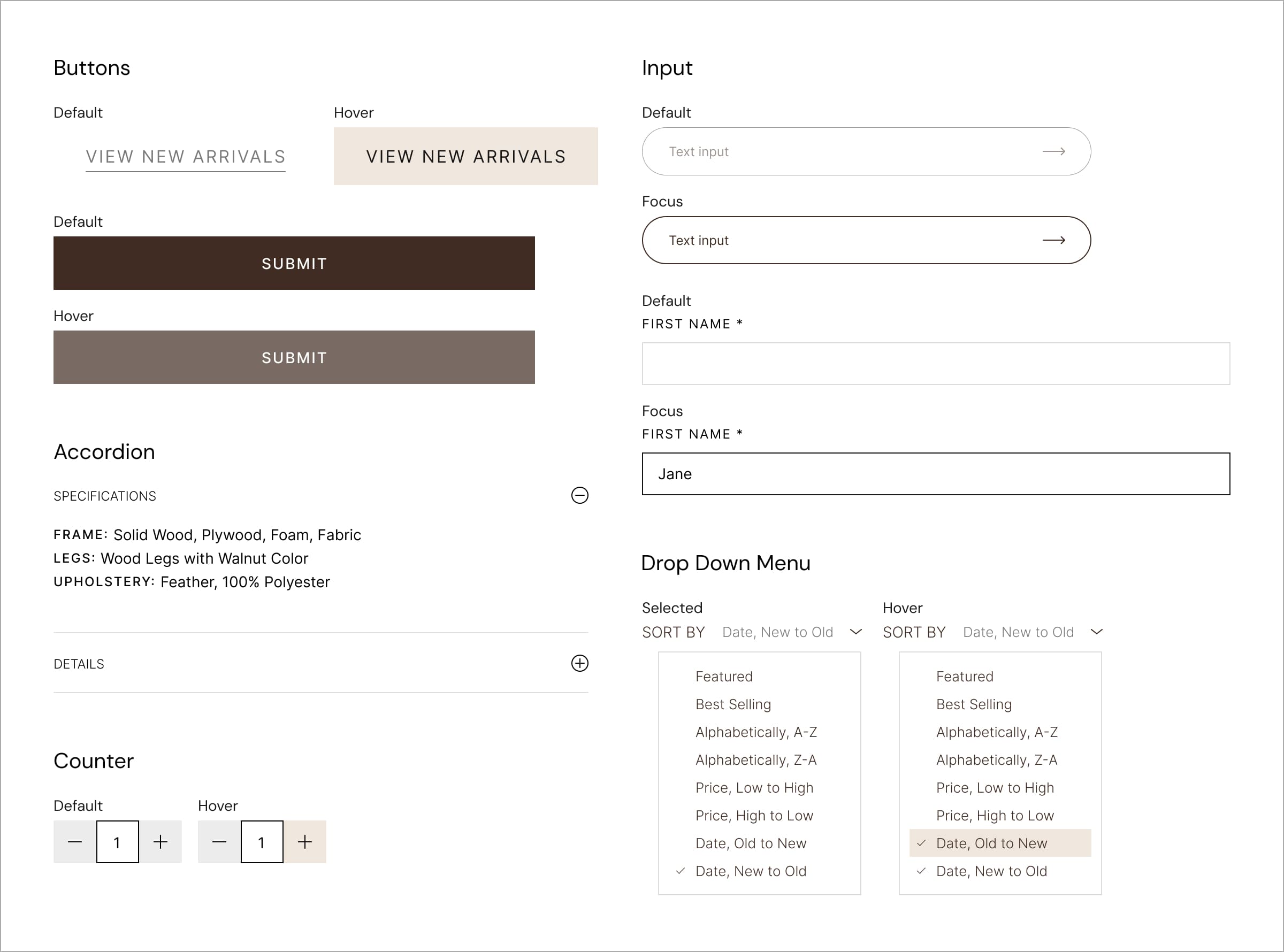Choose checked Date, New to Old in Selected dropdown

click(760, 871)
